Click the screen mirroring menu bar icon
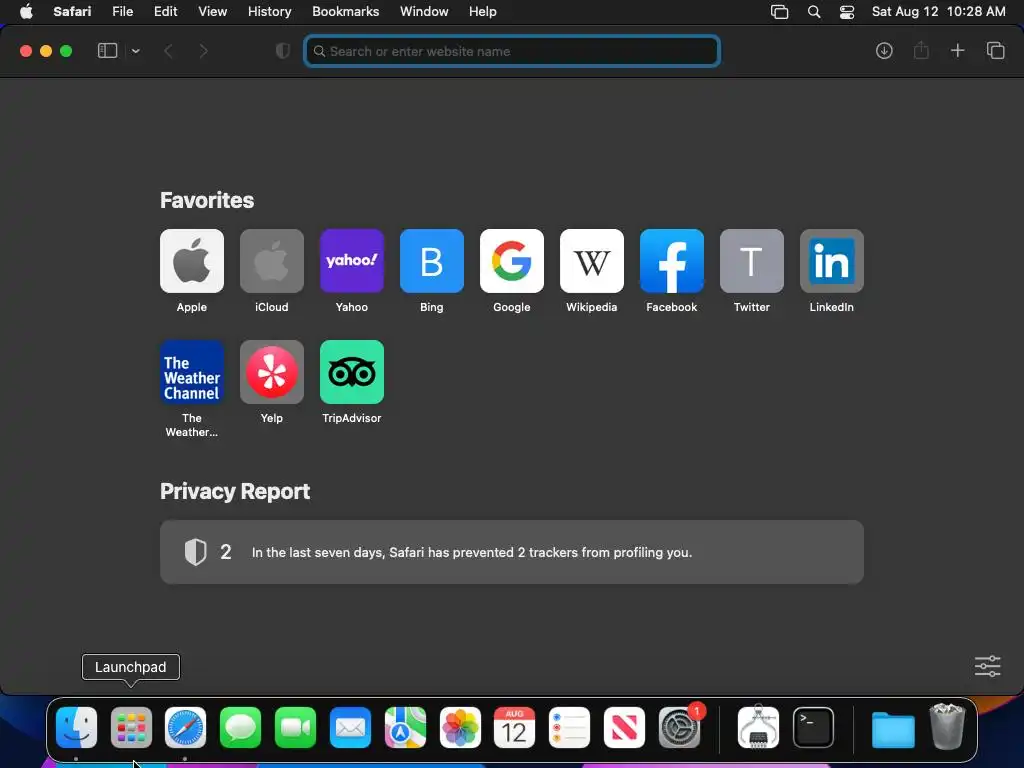Viewport: 1024px width, 768px height. [x=779, y=12]
